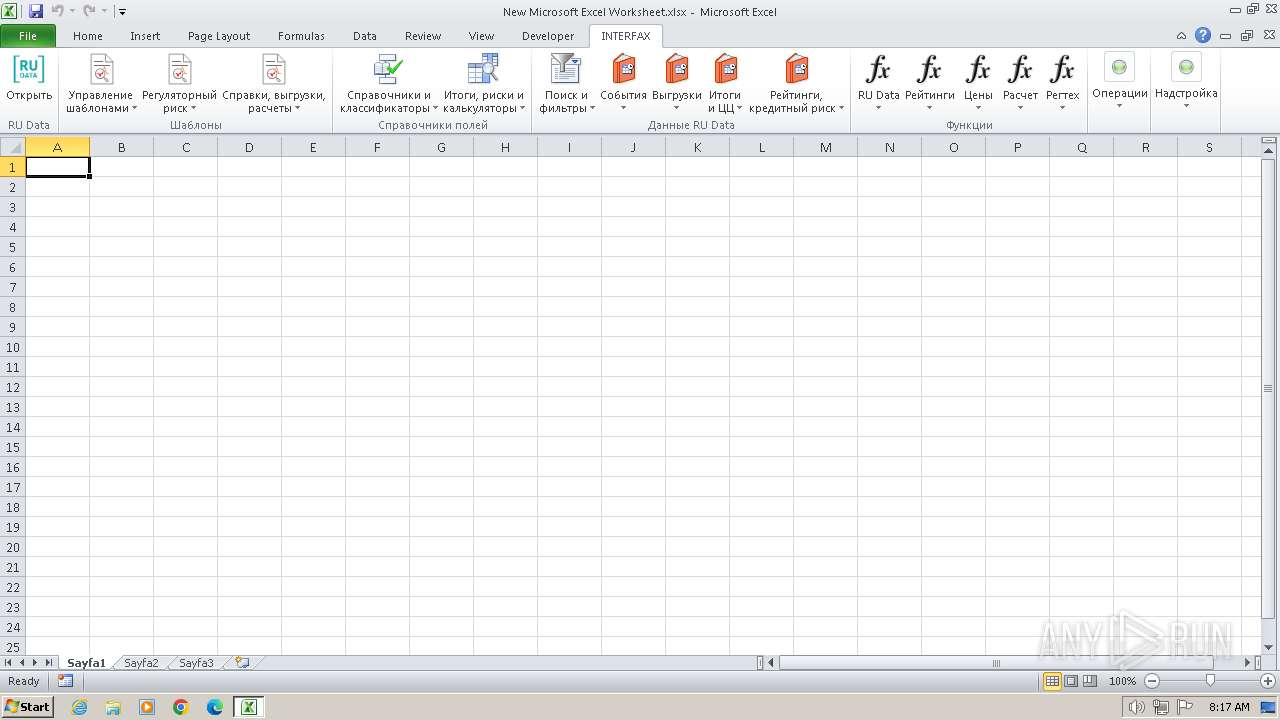The width and height of the screenshot is (1280, 720).
Task: Expand the Надстройка dropdown arrow
Action: (x=1186, y=106)
